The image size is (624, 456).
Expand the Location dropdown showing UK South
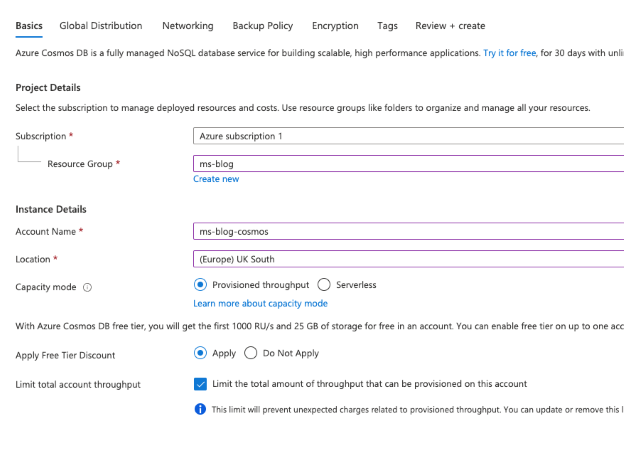click(x=408, y=259)
